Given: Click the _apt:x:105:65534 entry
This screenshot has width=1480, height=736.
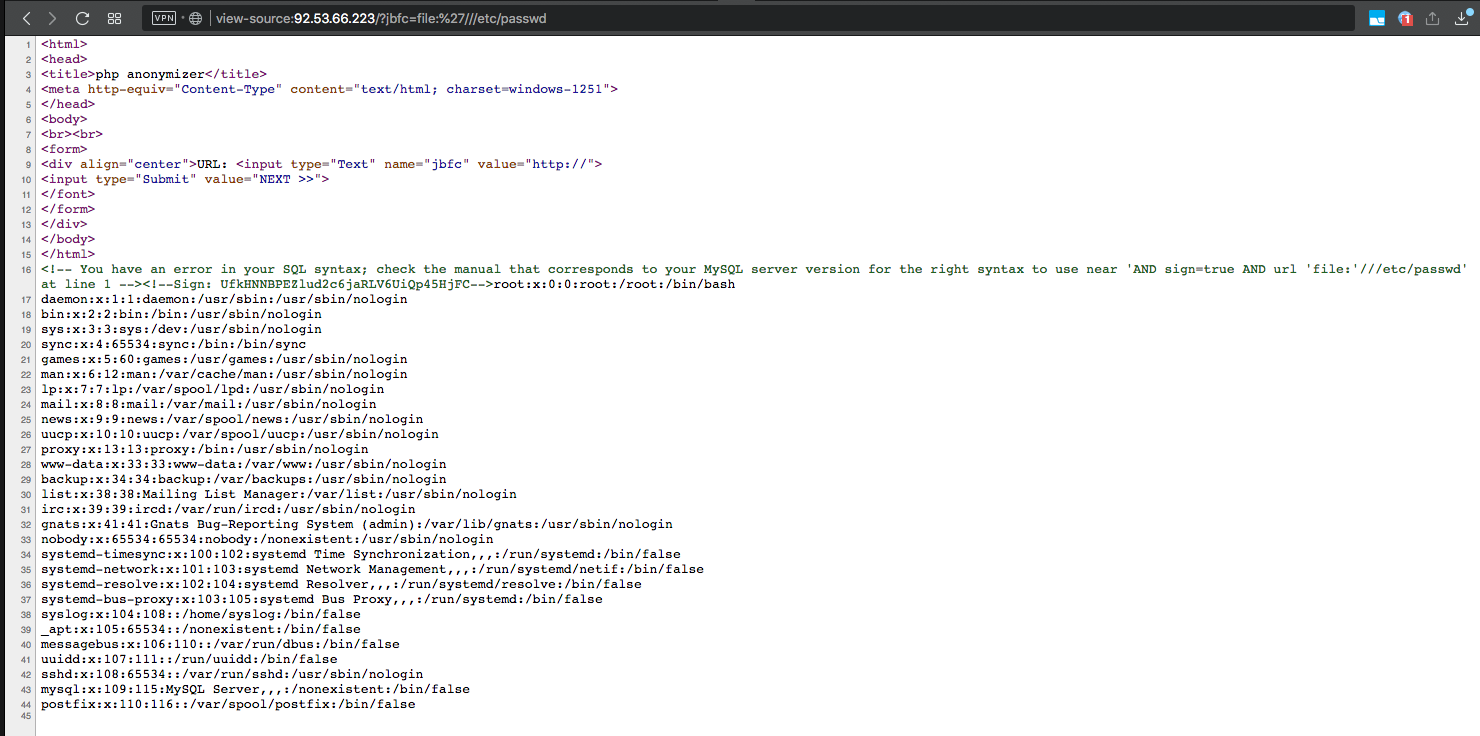Looking at the screenshot, I should tap(201, 629).
